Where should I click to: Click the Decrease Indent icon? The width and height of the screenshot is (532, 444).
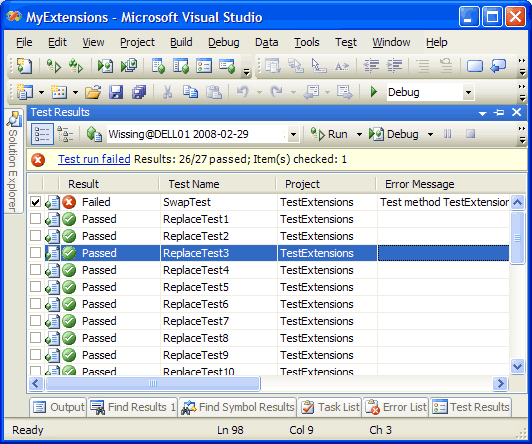tap(371, 65)
